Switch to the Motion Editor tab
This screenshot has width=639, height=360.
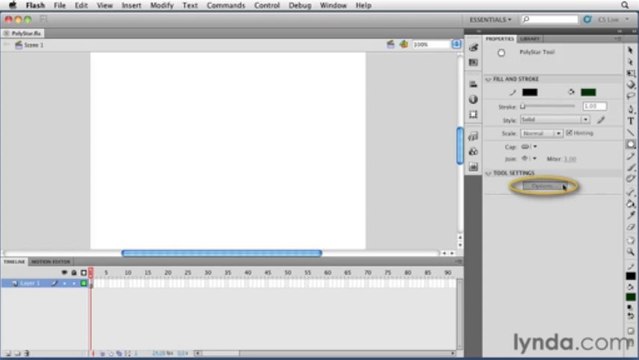[x=51, y=262]
